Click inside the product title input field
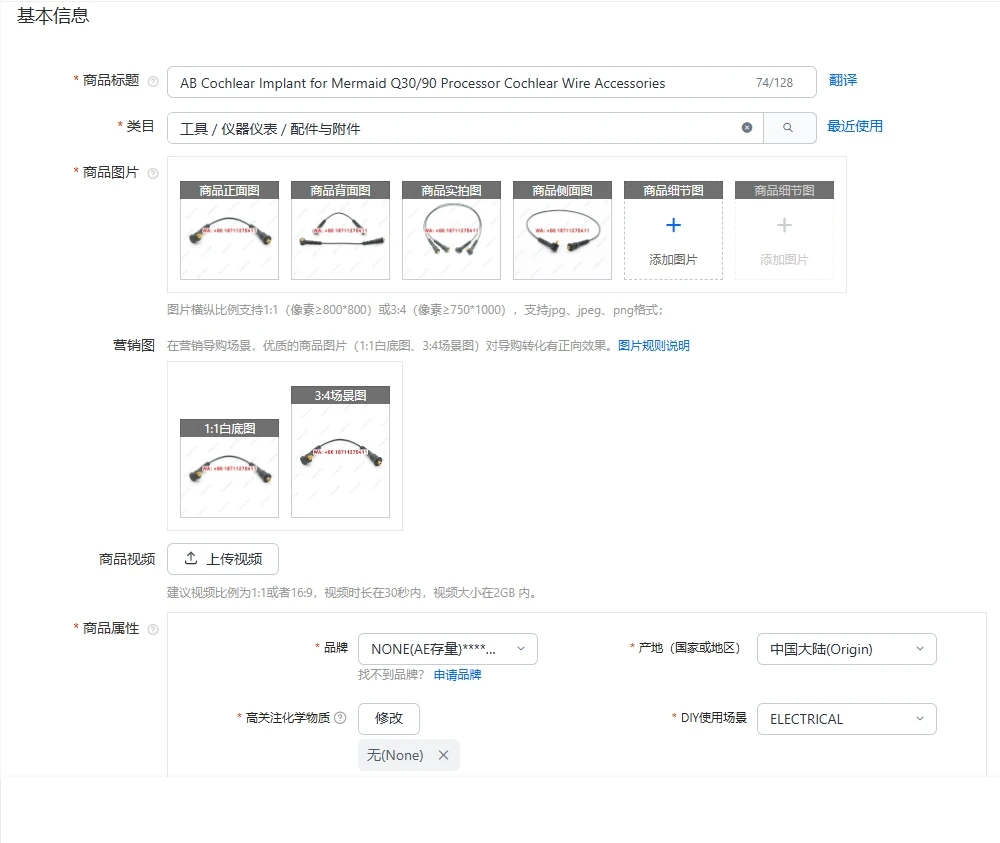The image size is (1000, 843). (x=450, y=83)
